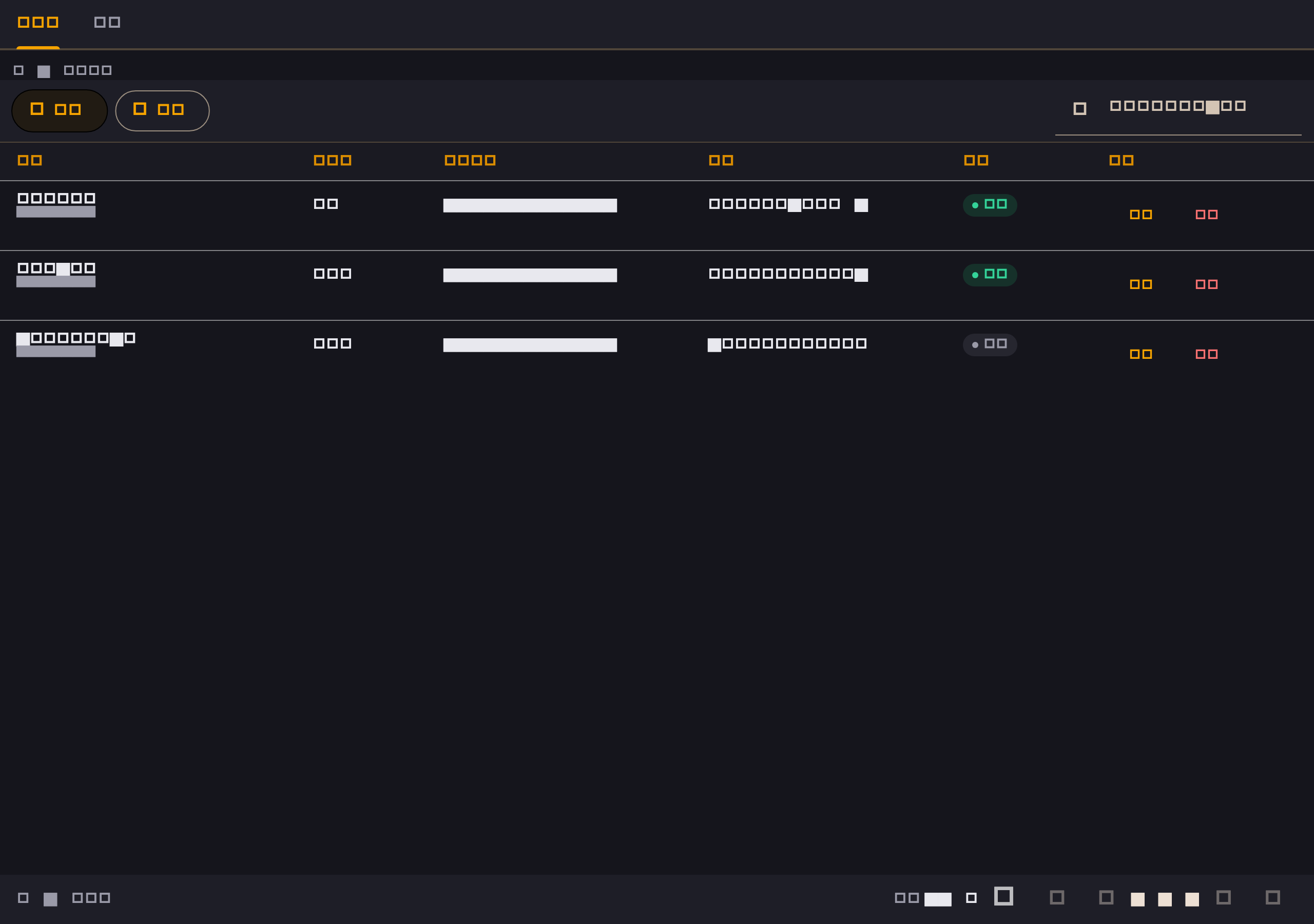Click the orange action link in the second row

(x=1141, y=284)
